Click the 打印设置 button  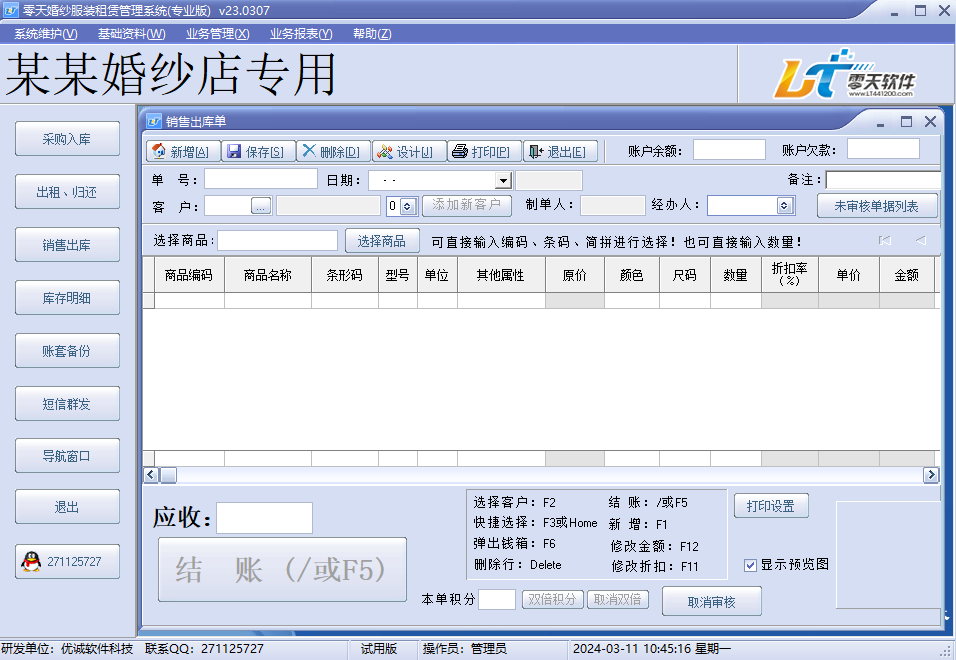[771, 506]
